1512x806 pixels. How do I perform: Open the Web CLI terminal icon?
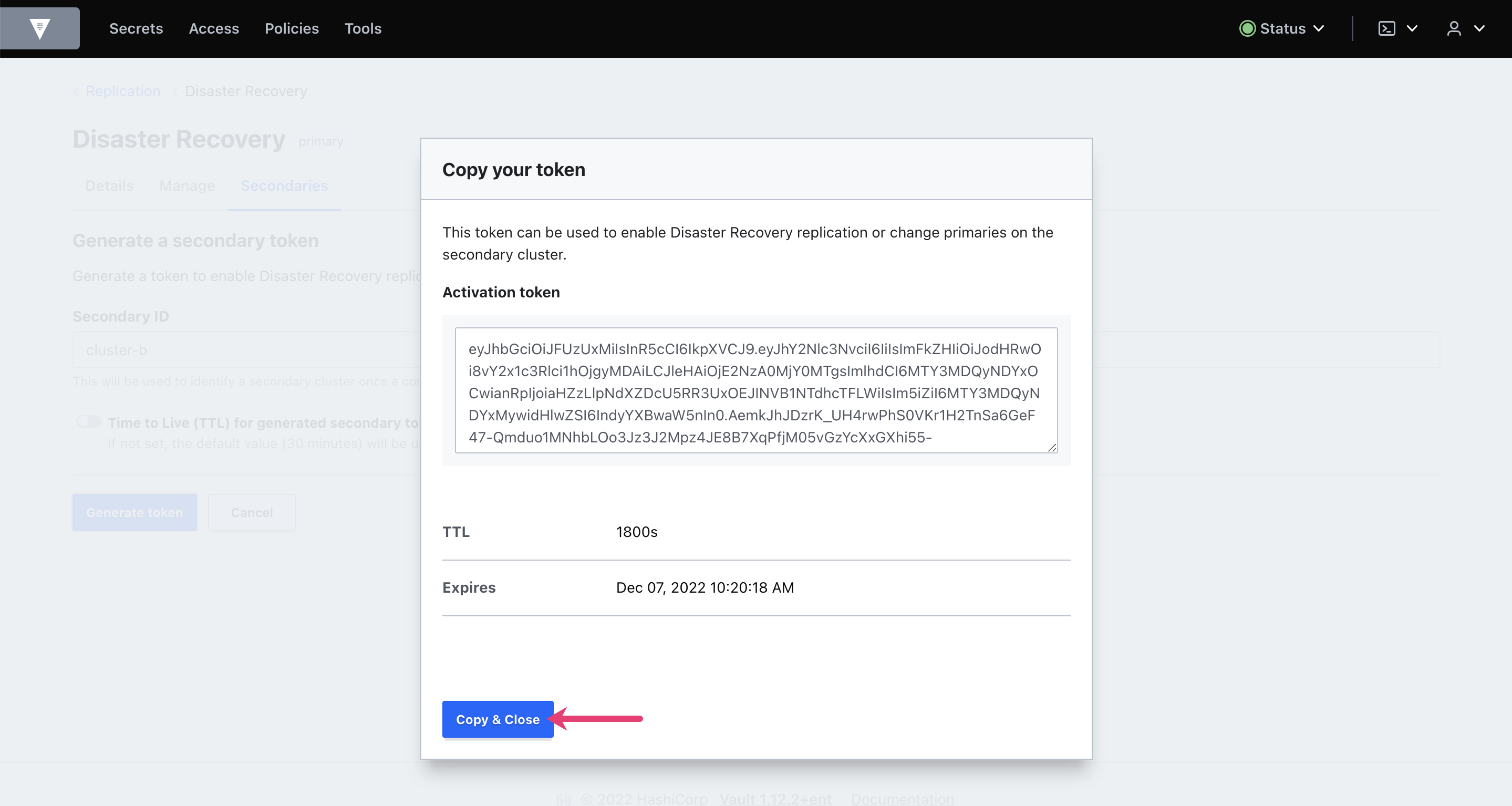[x=1386, y=28]
